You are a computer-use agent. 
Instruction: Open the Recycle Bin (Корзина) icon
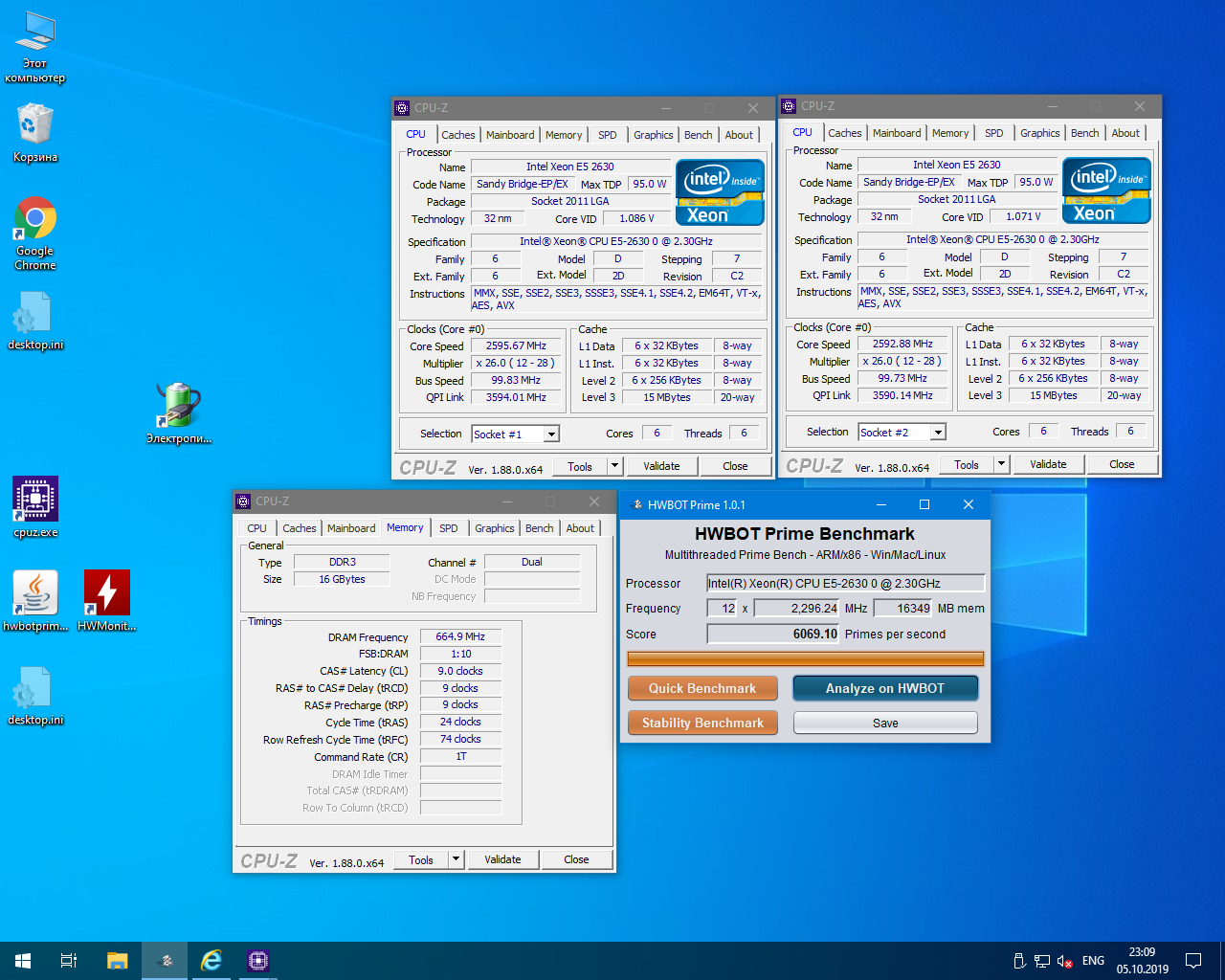(x=35, y=133)
